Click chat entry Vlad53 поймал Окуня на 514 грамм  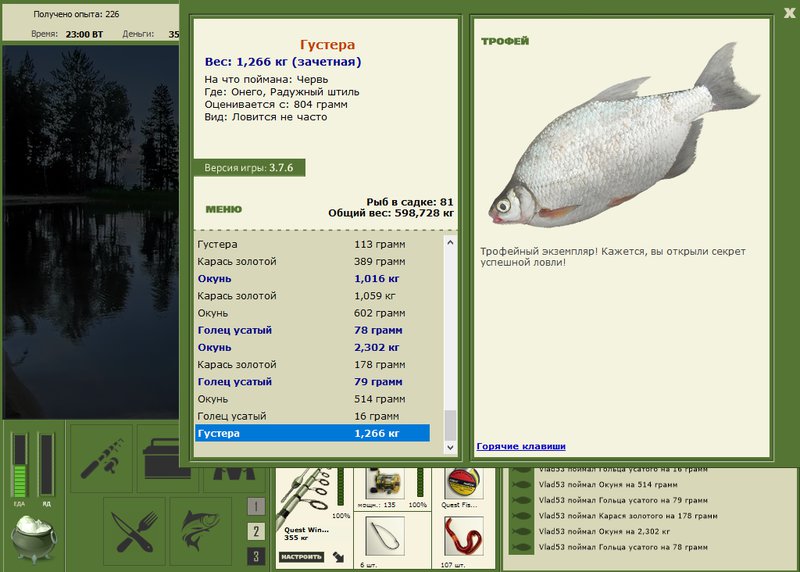[608, 484]
